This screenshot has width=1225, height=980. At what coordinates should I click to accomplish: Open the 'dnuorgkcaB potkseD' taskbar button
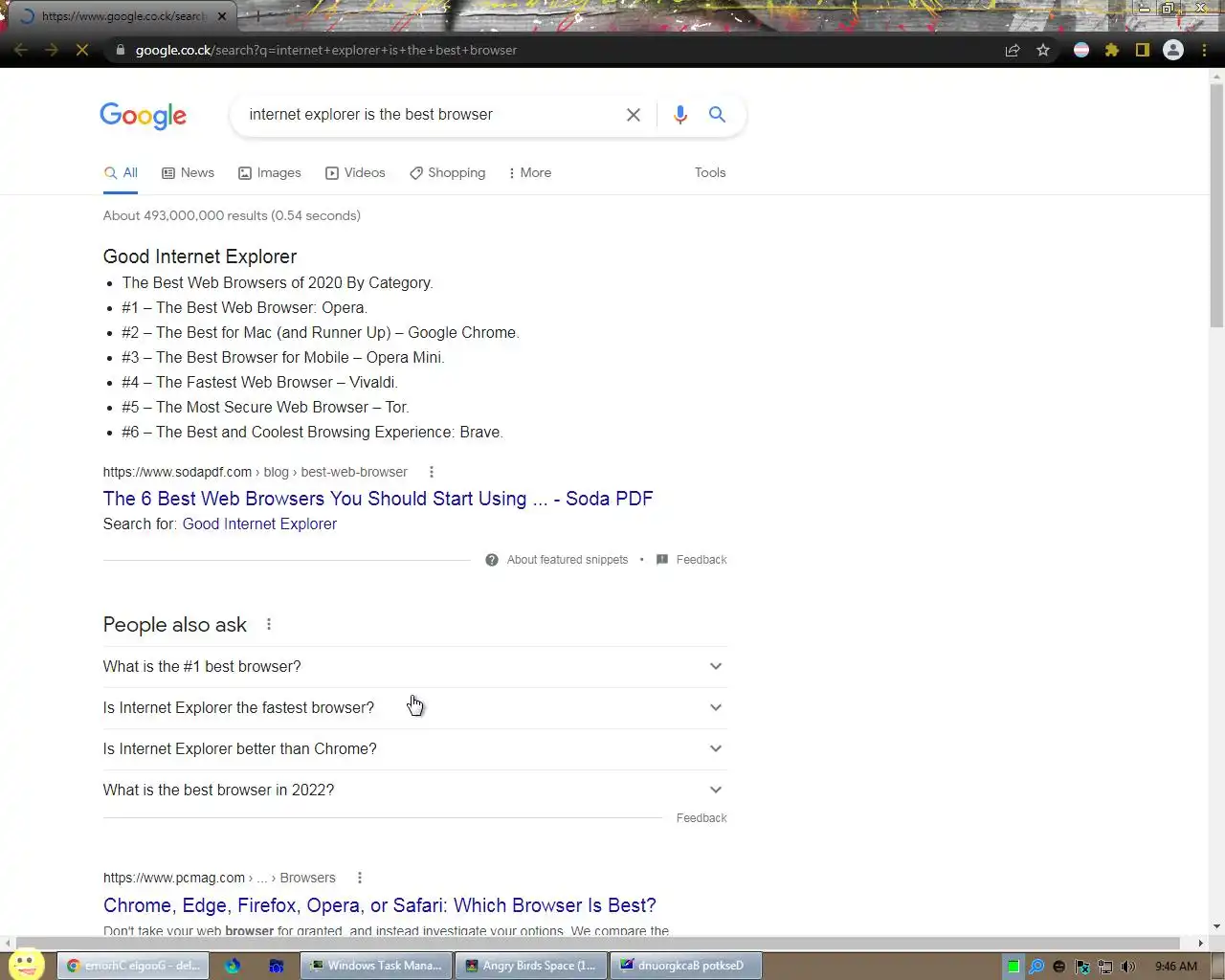click(x=686, y=966)
